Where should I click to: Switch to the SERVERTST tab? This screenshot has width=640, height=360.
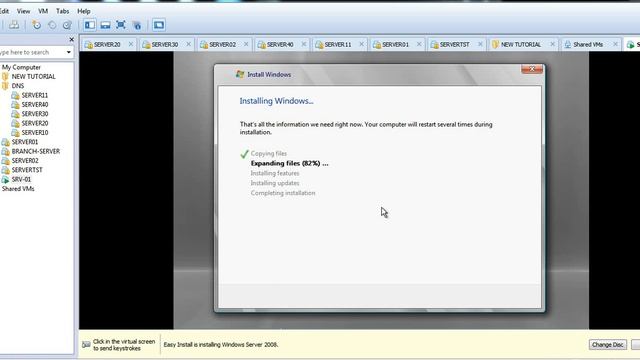(454, 44)
